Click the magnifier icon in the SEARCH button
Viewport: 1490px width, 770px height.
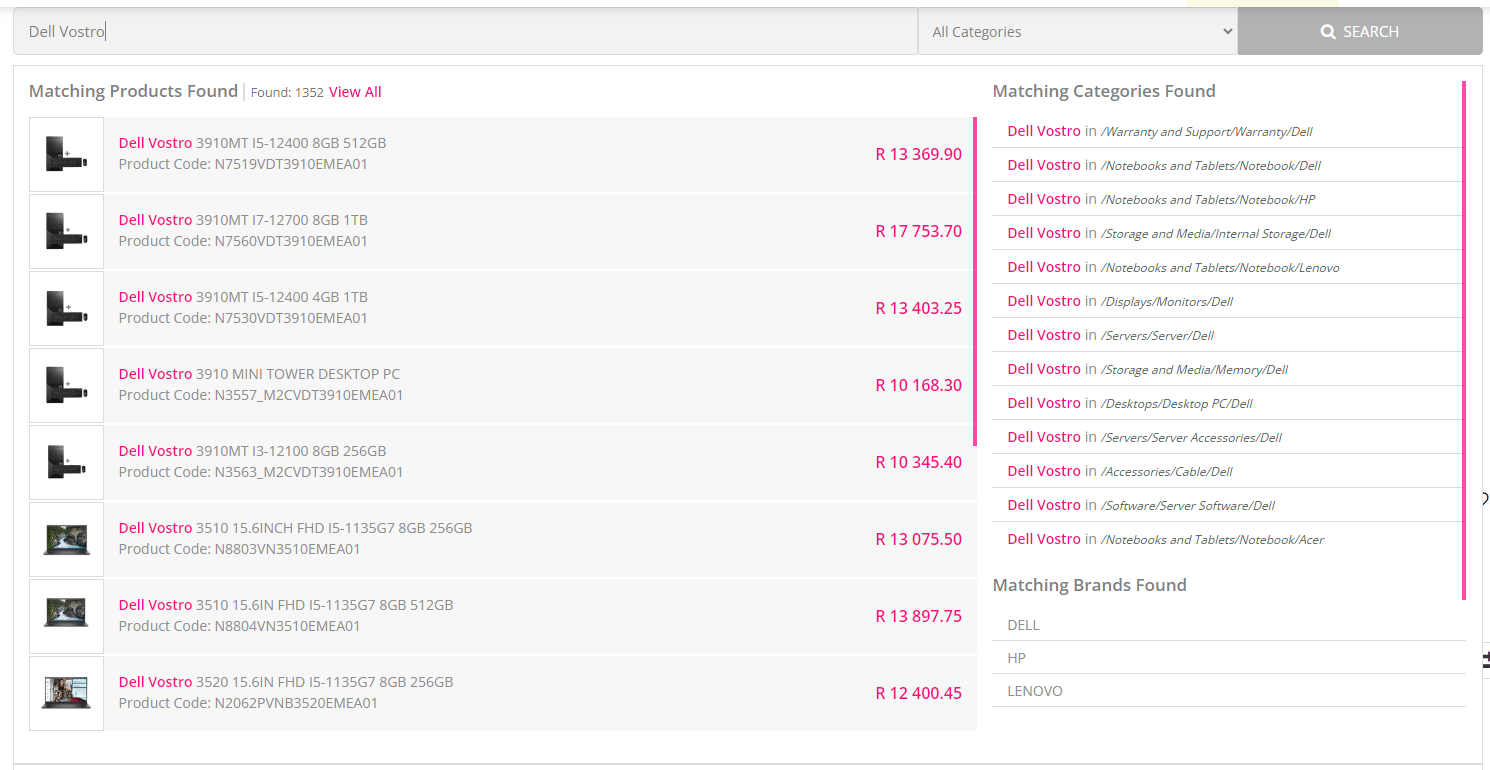tap(1328, 32)
